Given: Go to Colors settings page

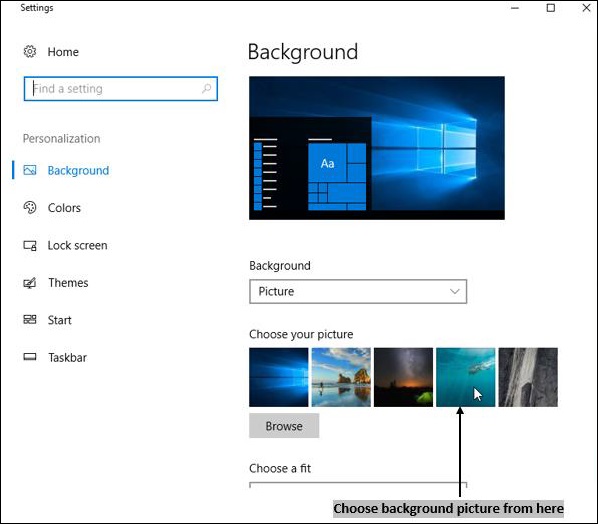Looking at the screenshot, I should point(64,208).
